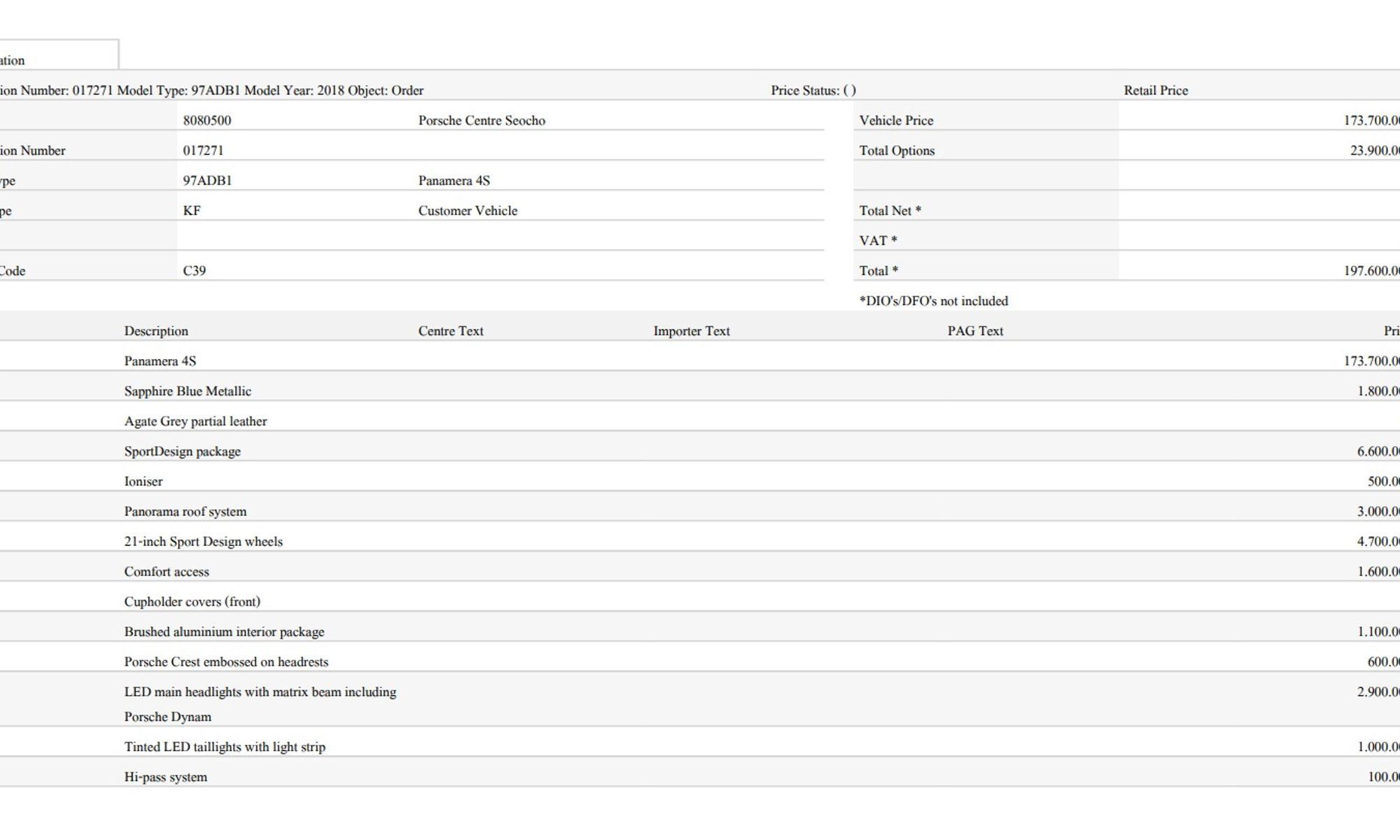
Task: Click the 'Vehicle Price' label
Action: coord(896,120)
